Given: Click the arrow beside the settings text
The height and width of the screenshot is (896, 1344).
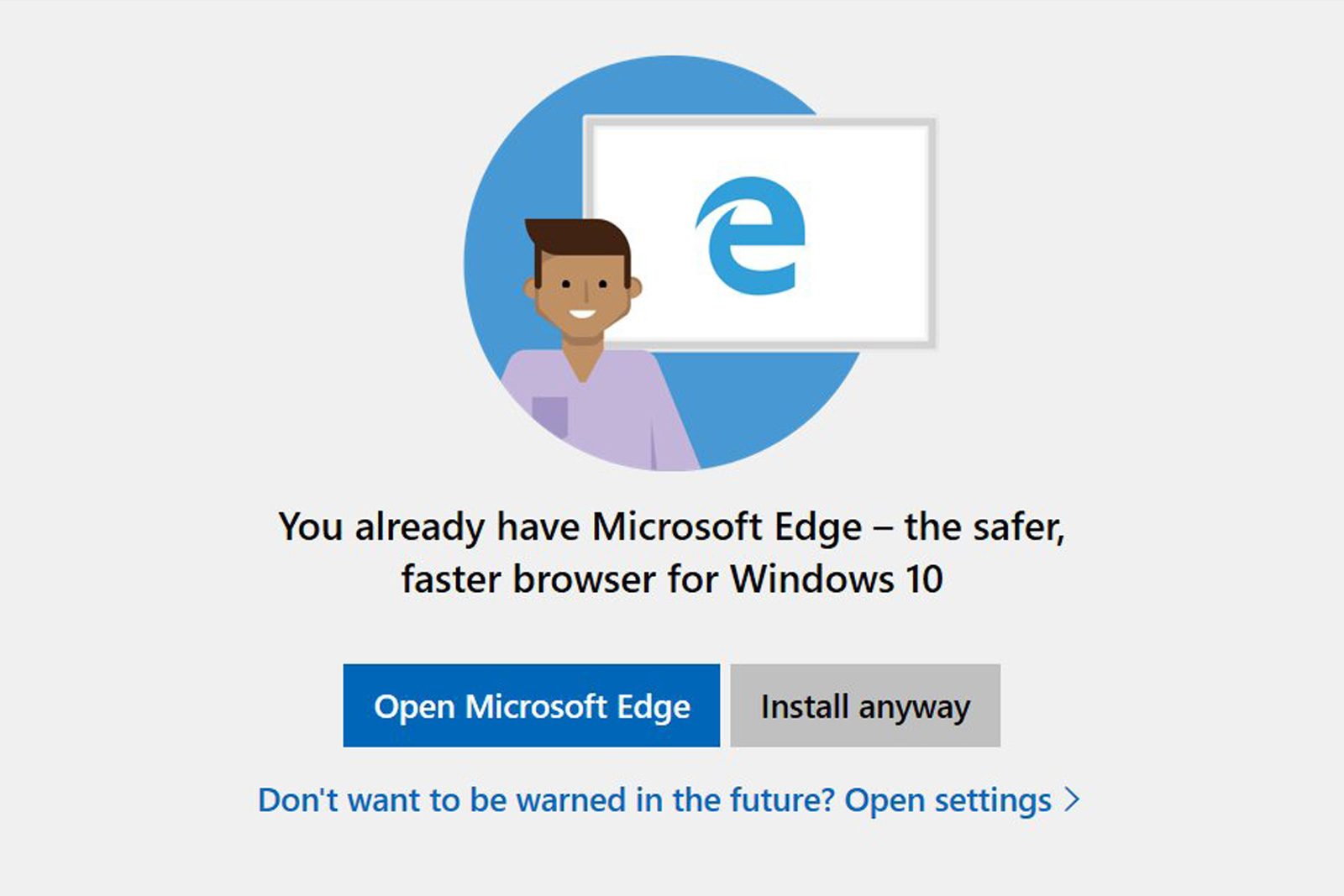Looking at the screenshot, I should point(1071,800).
